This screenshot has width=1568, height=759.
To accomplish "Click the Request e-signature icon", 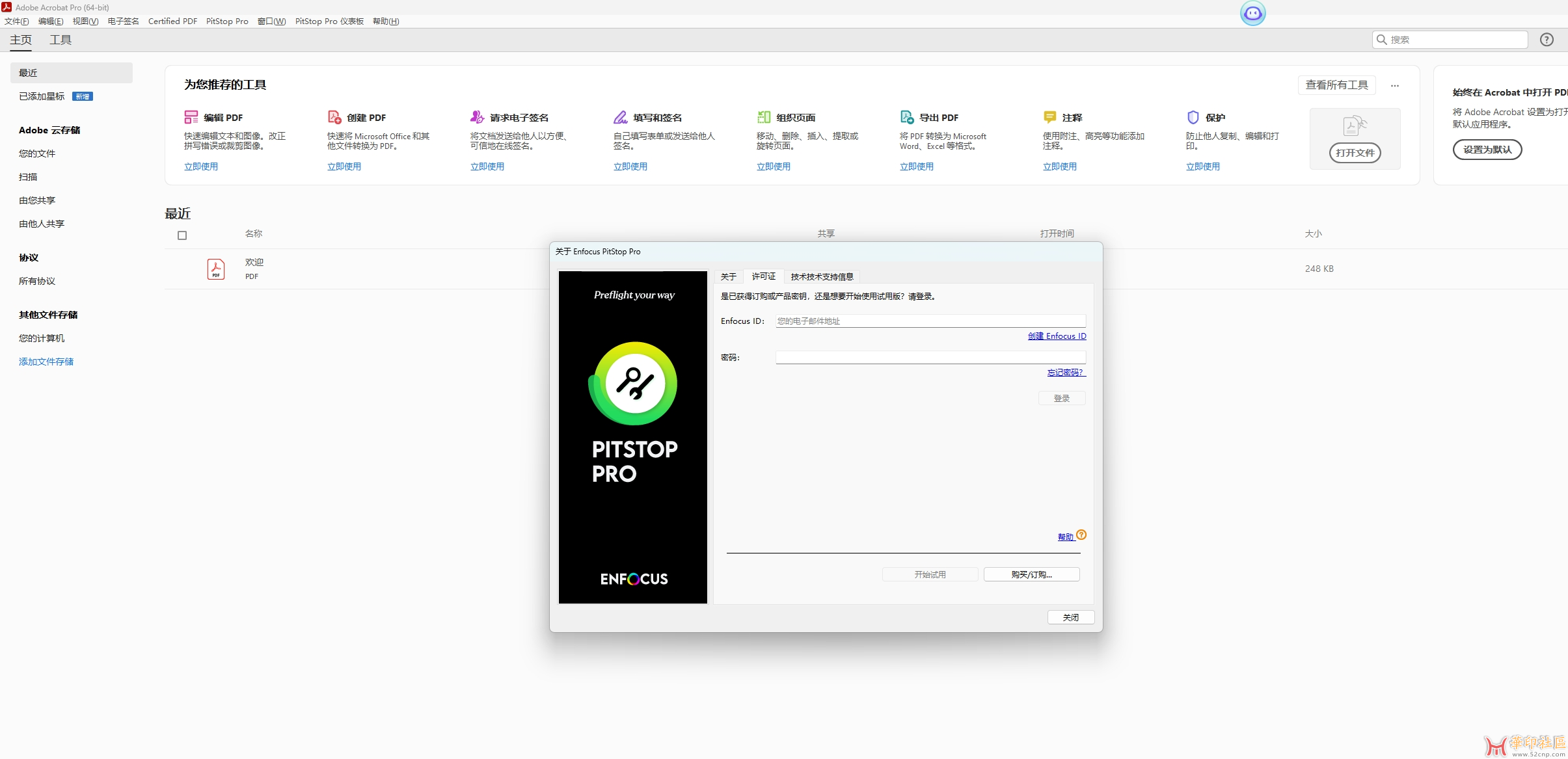I will pyautogui.click(x=477, y=117).
